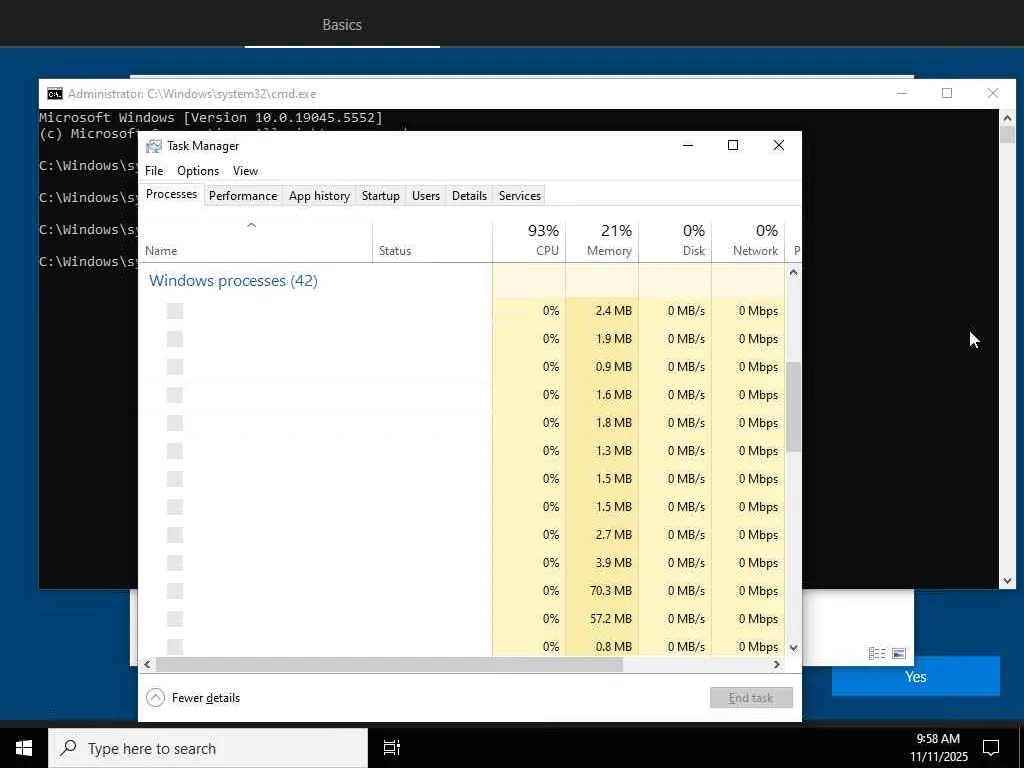The width and height of the screenshot is (1024, 768).
Task: Click the Type here to search box
Action: (x=208, y=748)
